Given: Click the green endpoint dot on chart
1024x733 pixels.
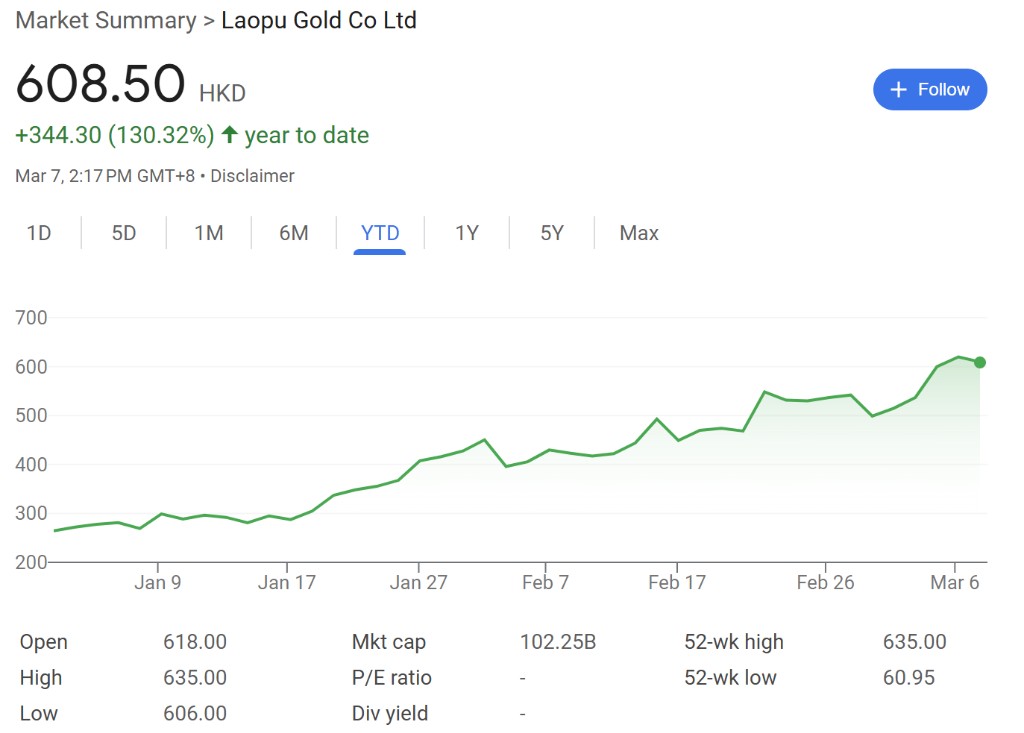Looking at the screenshot, I should tap(980, 362).
